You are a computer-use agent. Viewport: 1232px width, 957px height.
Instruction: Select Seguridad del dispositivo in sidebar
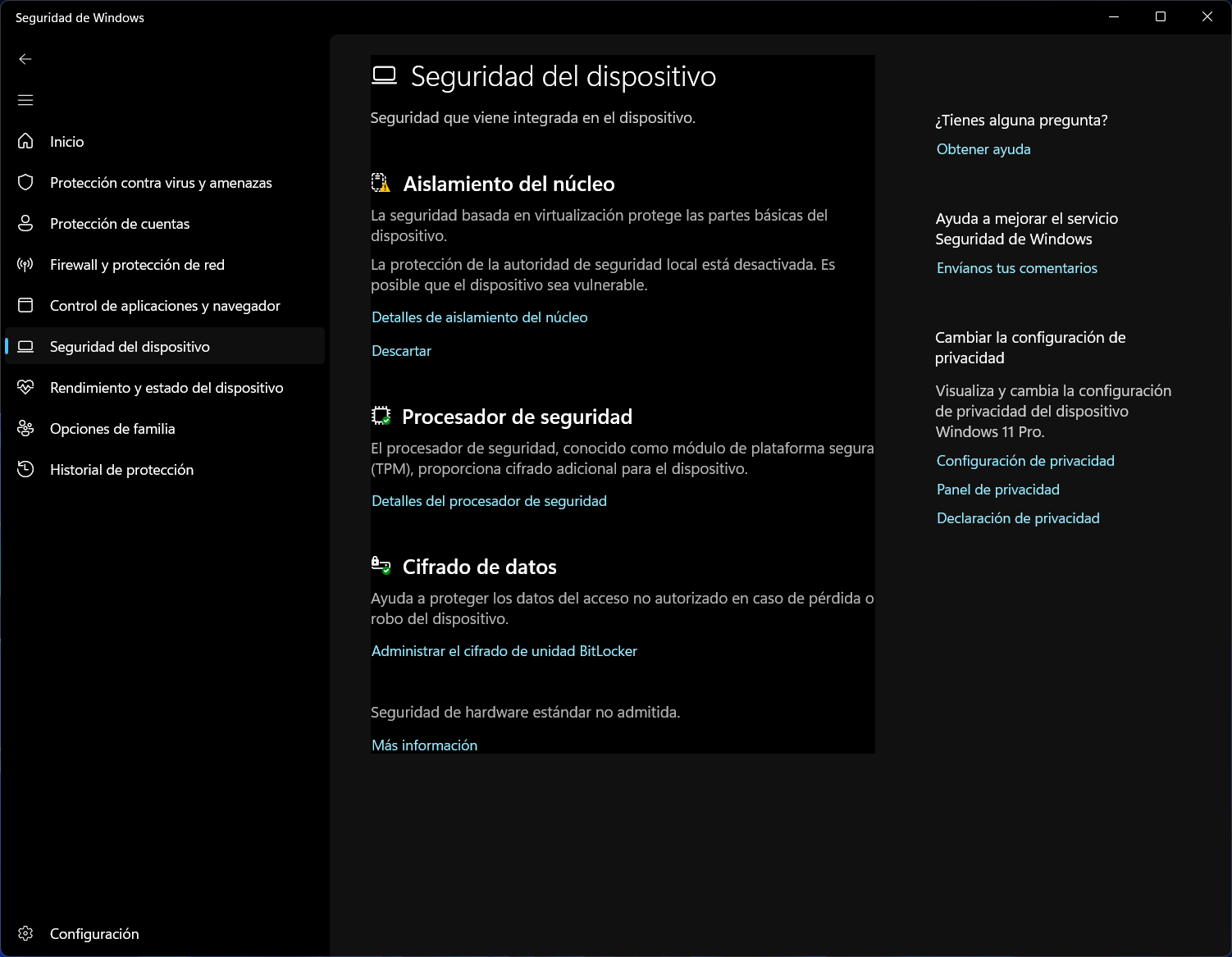tap(165, 346)
